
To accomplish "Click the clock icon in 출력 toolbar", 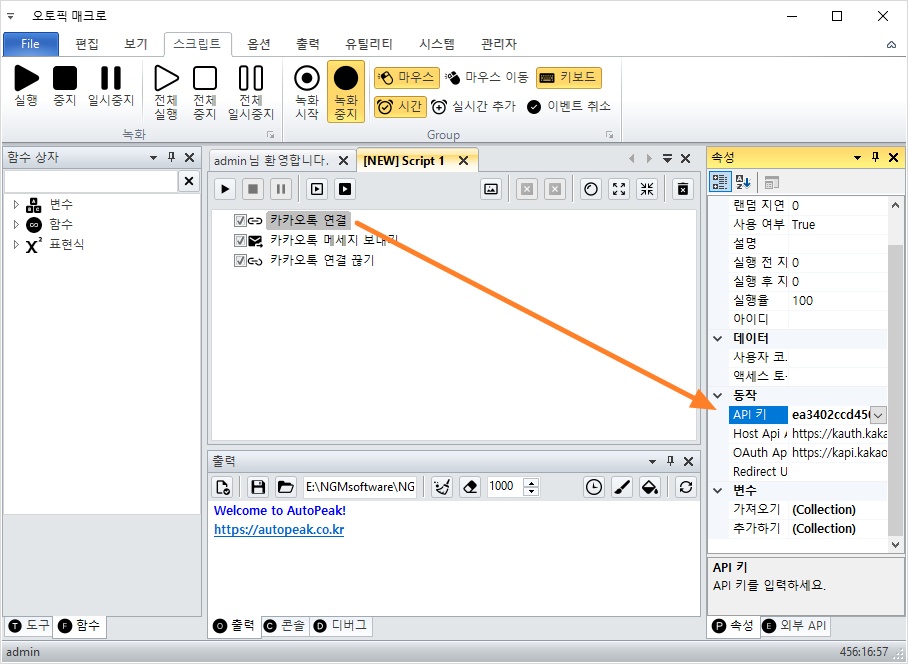I will pyautogui.click(x=594, y=487).
